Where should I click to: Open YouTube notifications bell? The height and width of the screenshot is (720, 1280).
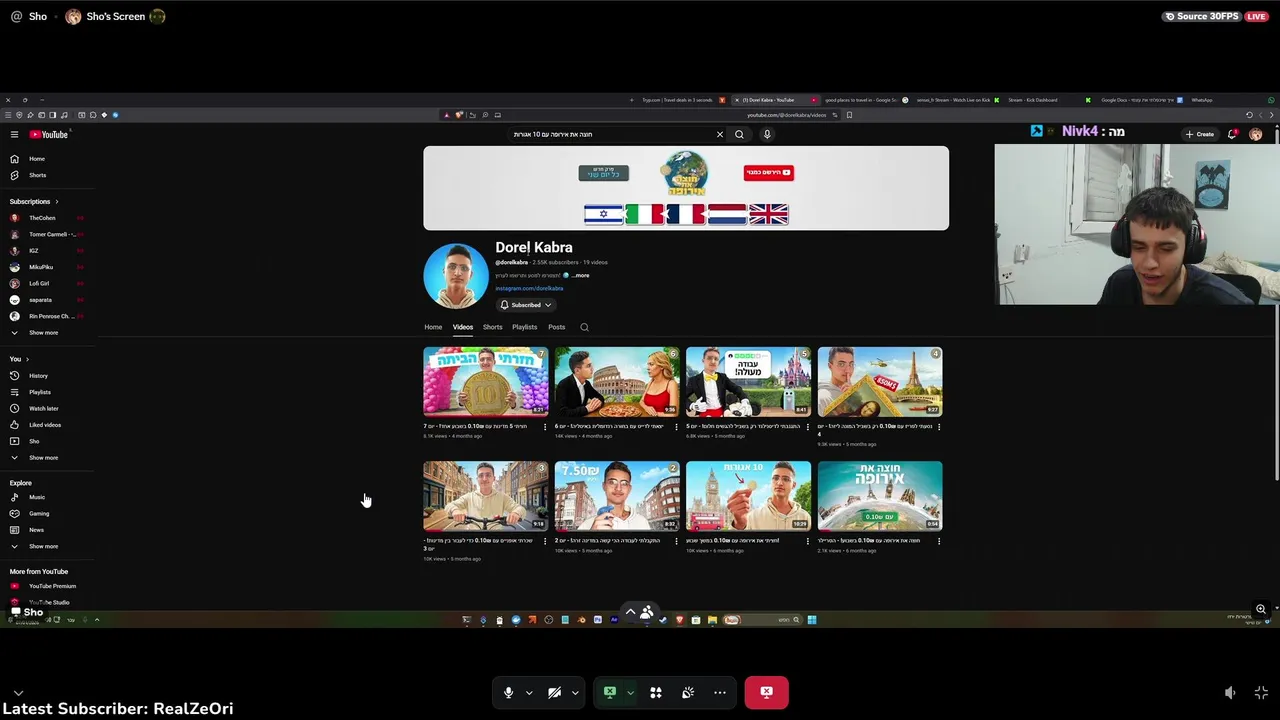(1232, 134)
